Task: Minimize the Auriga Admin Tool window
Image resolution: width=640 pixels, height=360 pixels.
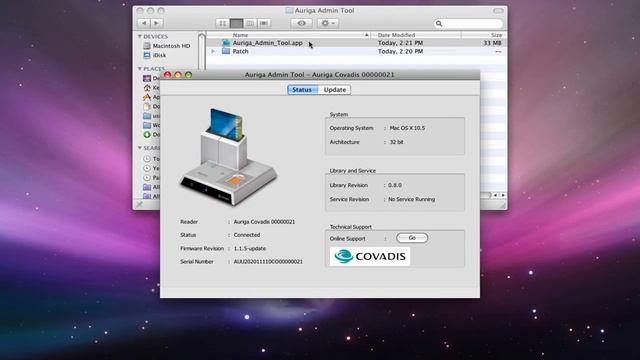Action: 178,75
